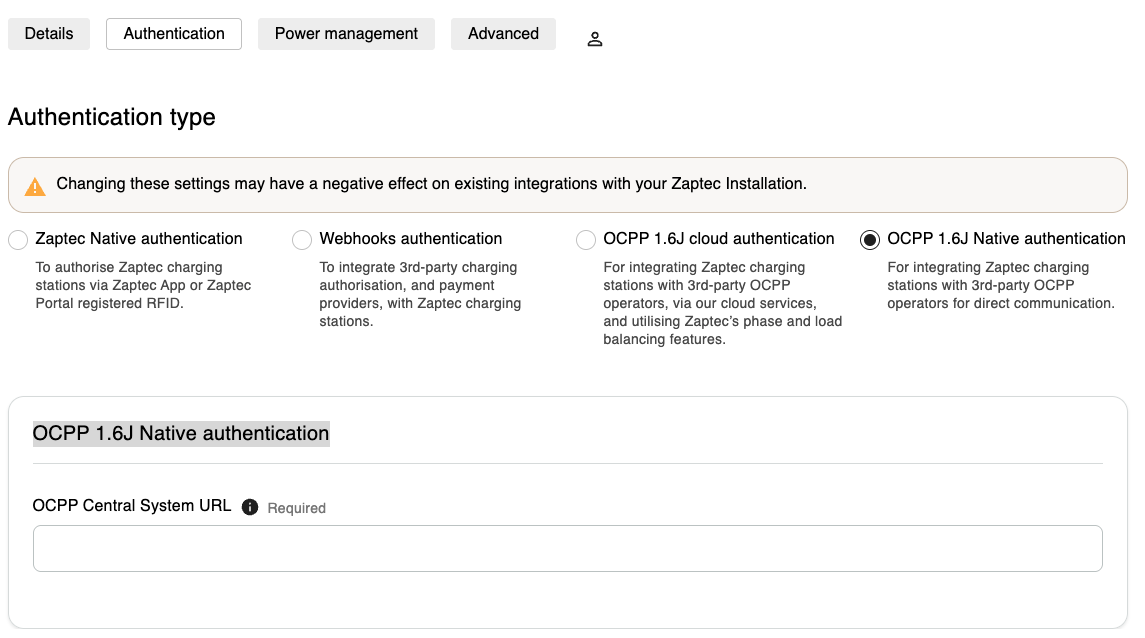Click the user profile icon tab
This screenshot has width=1145, height=638.
[x=595, y=39]
